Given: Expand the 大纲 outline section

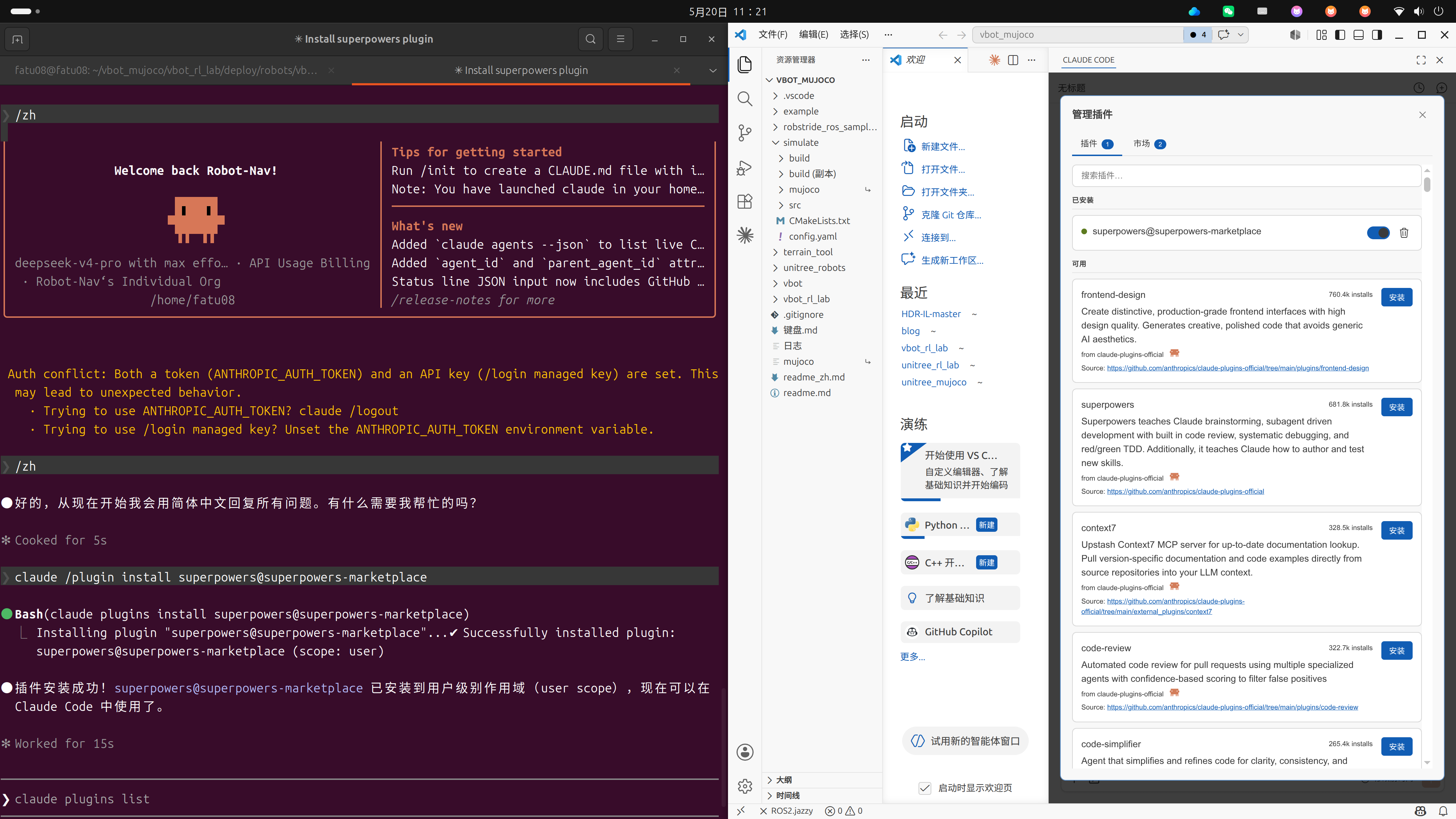Looking at the screenshot, I should (x=823, y=780).
